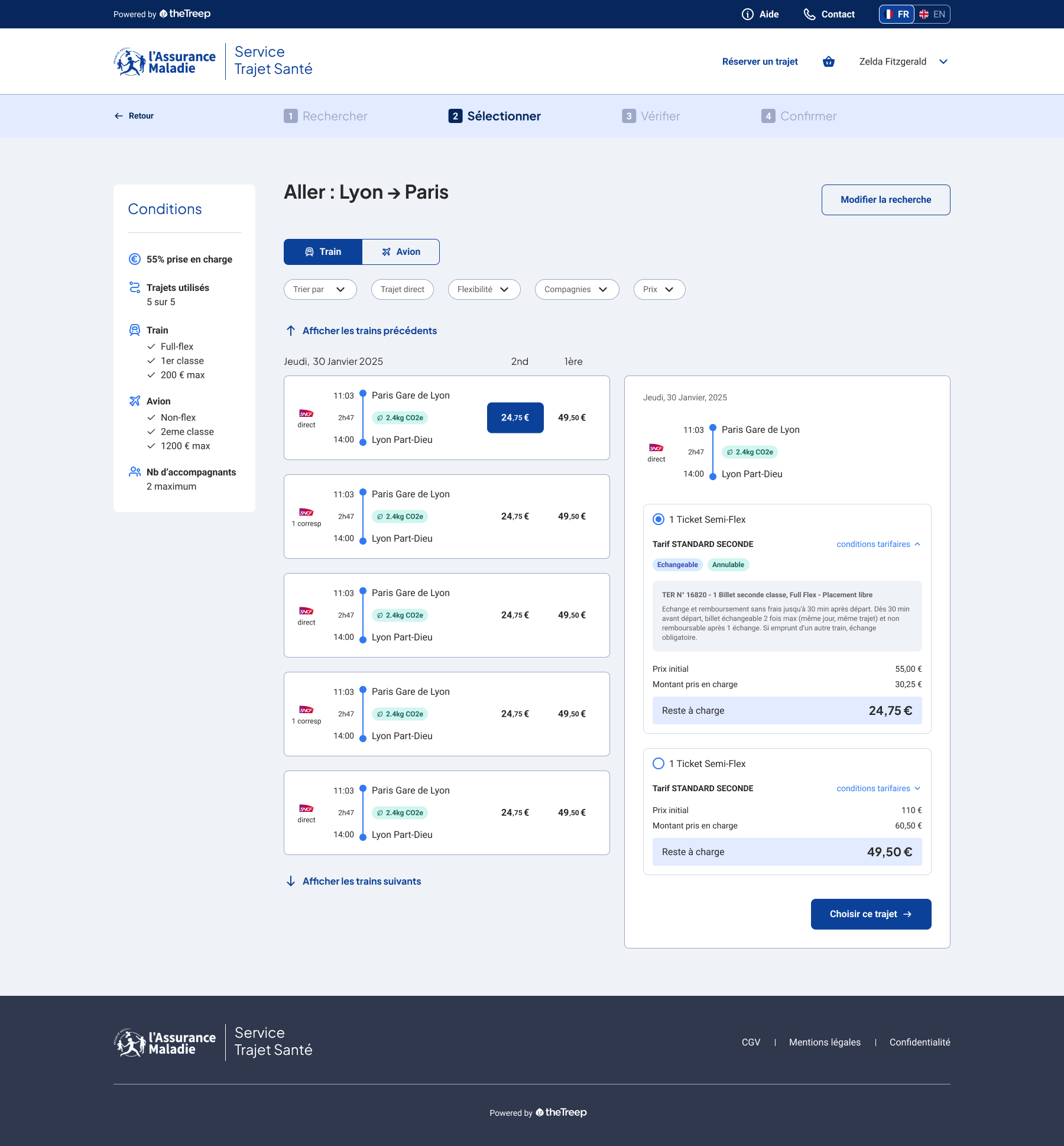1064x1146 pixels.
Task: Click theTreep logo in the top bar
Action: tap(185, 14)
